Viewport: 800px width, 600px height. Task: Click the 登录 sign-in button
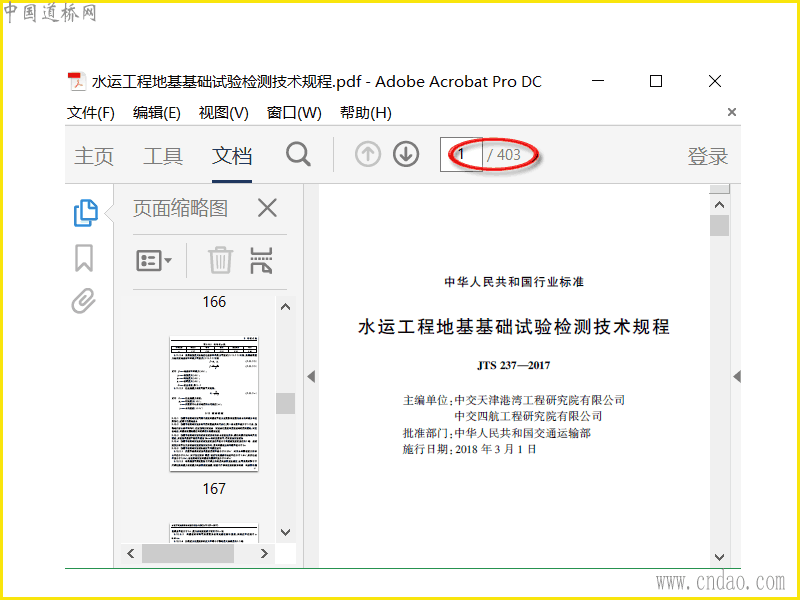tap(708, 156)
